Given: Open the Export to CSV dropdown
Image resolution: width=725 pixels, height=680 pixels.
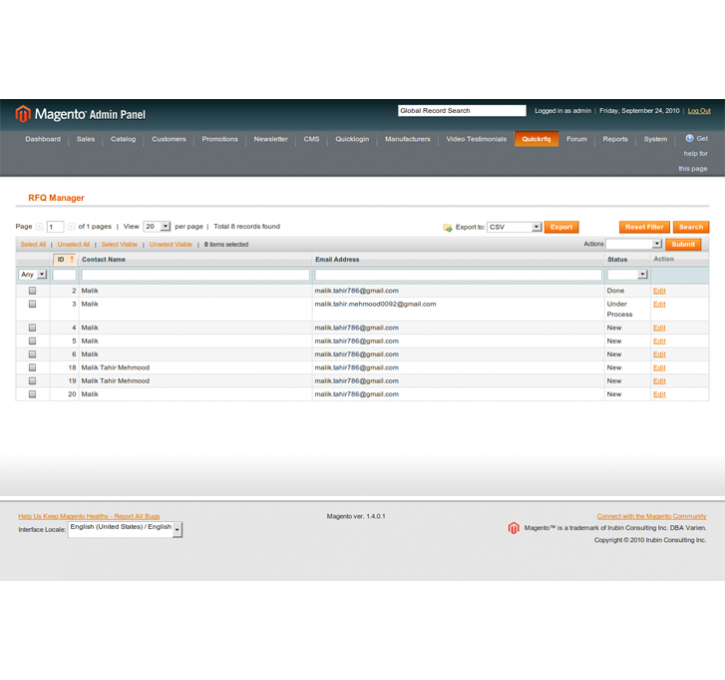Looking at the screenshot, I should [514, 227].
